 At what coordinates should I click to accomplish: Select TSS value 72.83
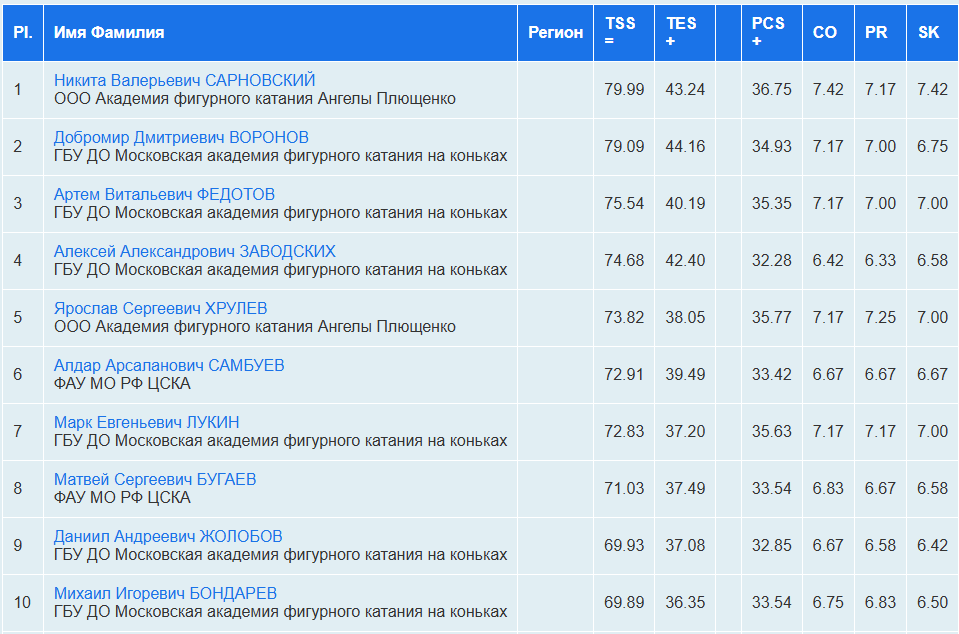coord(624,431)
